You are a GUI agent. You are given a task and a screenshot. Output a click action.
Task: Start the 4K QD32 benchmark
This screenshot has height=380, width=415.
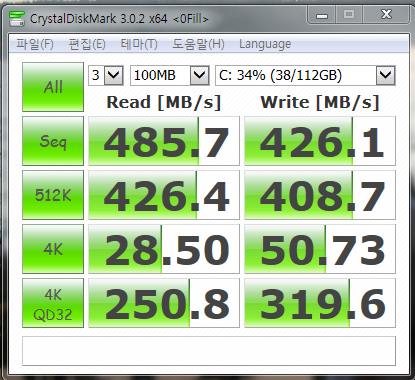53,303
